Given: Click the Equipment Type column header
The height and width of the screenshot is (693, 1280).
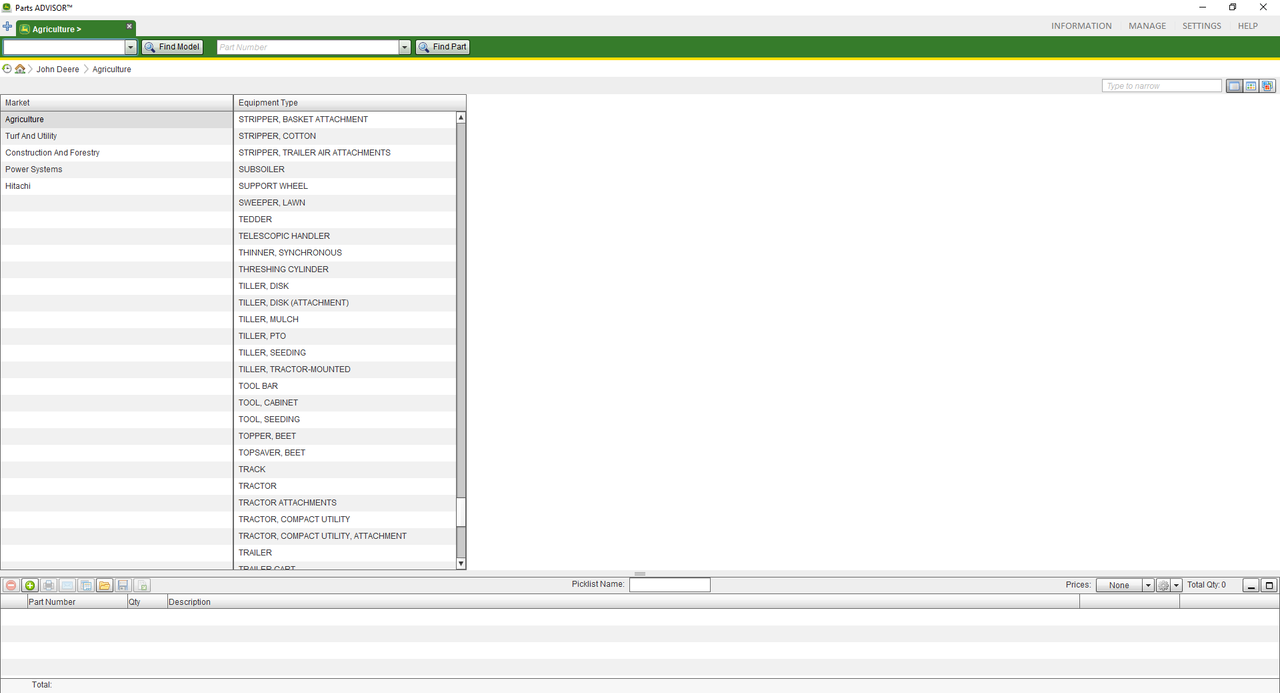Looking at the screenshot, I should (x=349, y=103).
